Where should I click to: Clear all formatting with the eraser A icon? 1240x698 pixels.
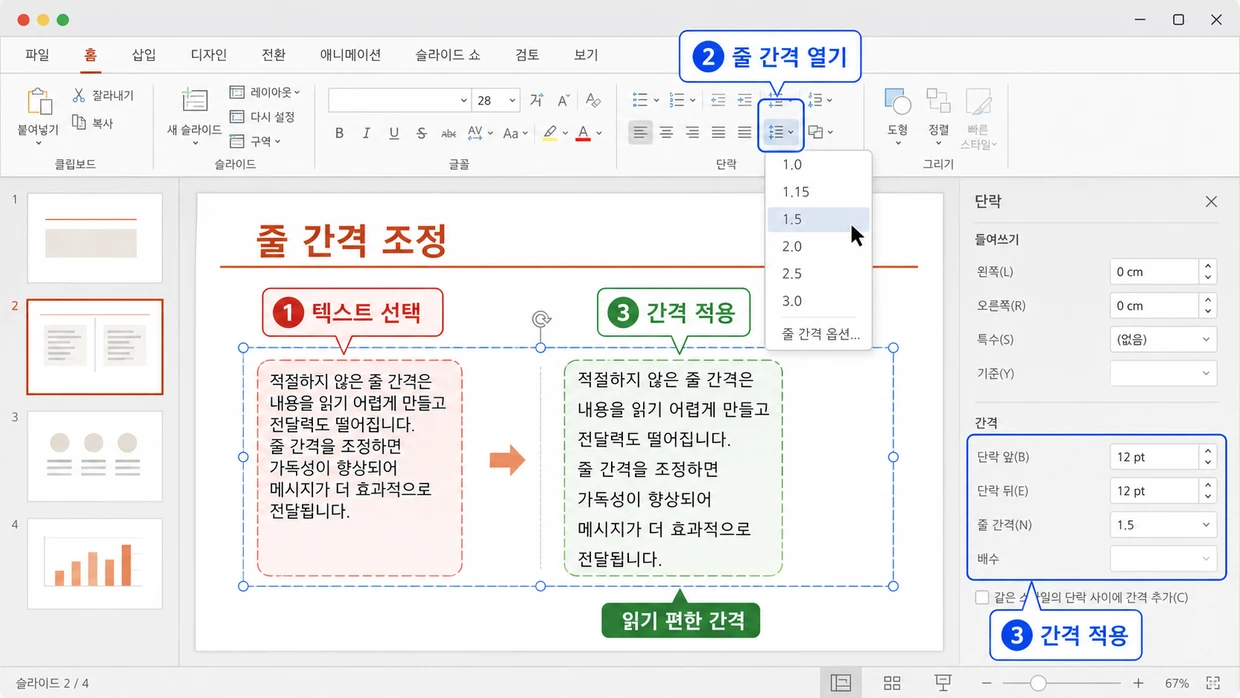pos(593,100)
